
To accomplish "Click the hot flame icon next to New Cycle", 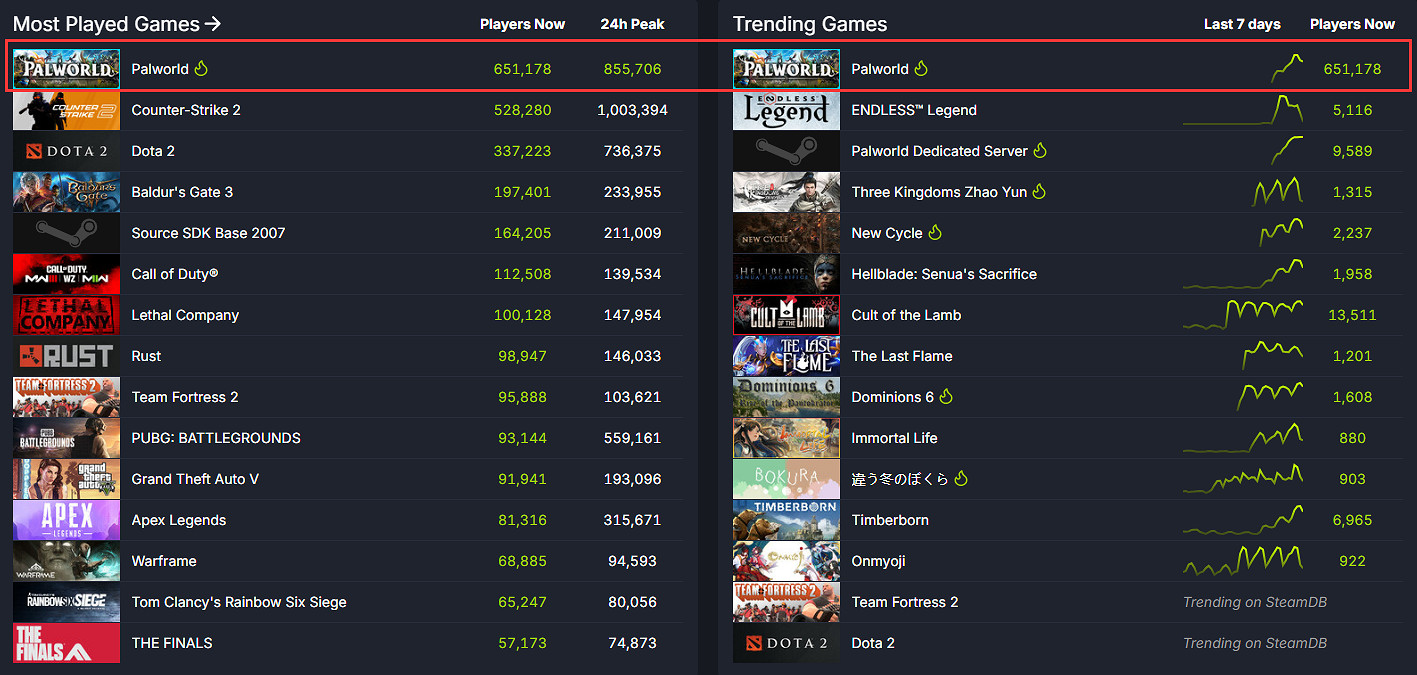I will coord(935,233).
